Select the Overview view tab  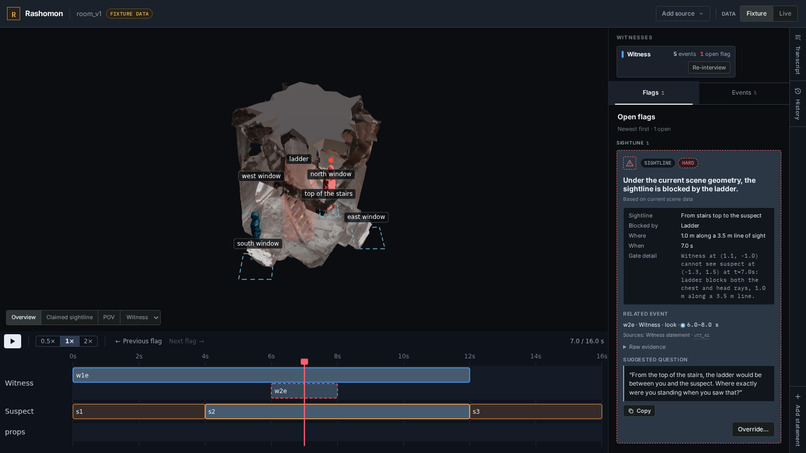(x=24, y=317)
